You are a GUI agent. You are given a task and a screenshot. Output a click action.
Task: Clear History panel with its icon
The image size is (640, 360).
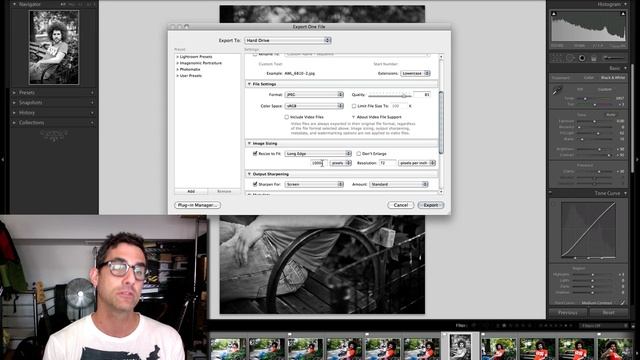click(x=92, y=113)
